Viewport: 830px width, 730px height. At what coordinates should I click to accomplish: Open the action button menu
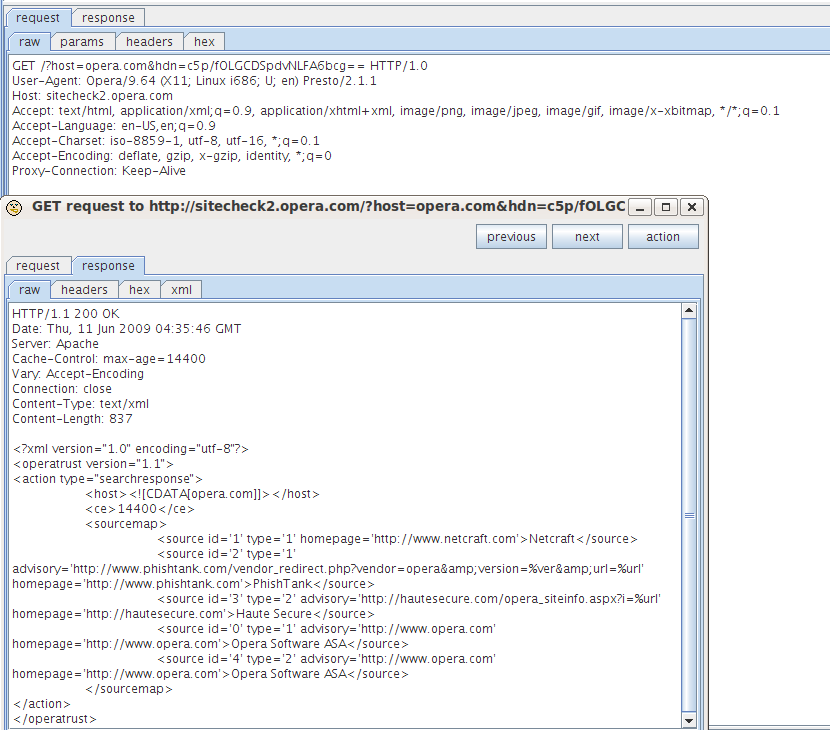pyautogui.click(x=663, y=237)
